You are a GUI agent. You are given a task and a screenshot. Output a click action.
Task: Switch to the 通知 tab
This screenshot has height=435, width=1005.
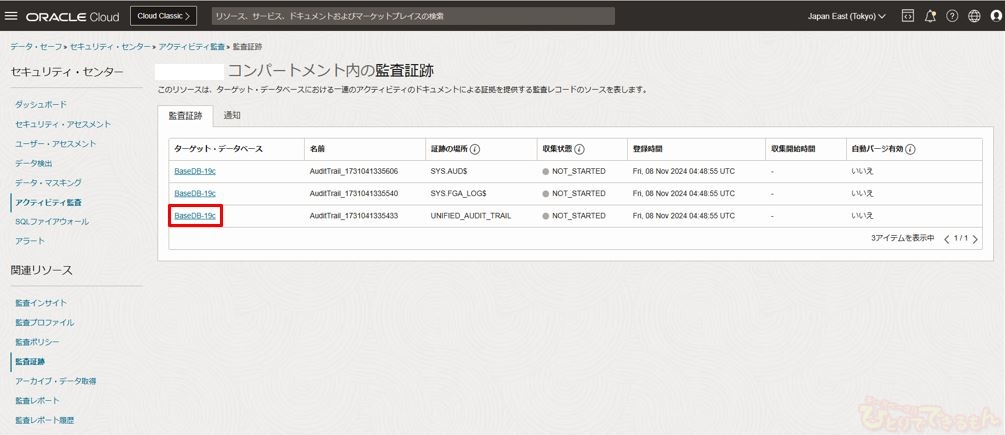pyautogui.click(x=232, y=116)
